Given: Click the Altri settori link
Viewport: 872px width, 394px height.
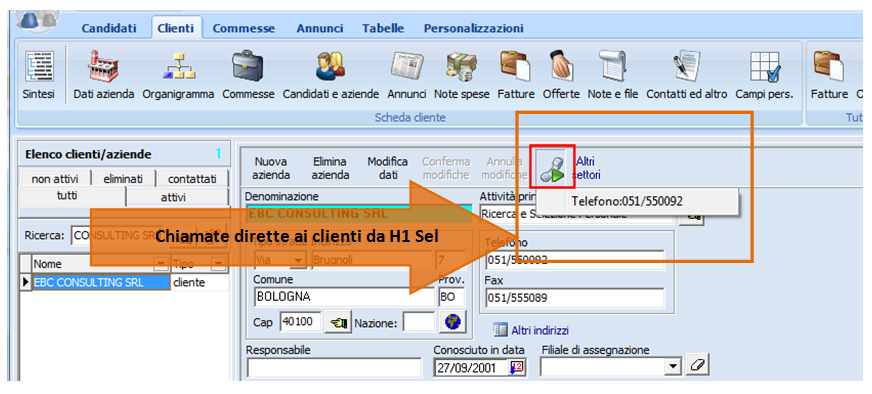Looking at the screenshot, I should pos(588,168).
